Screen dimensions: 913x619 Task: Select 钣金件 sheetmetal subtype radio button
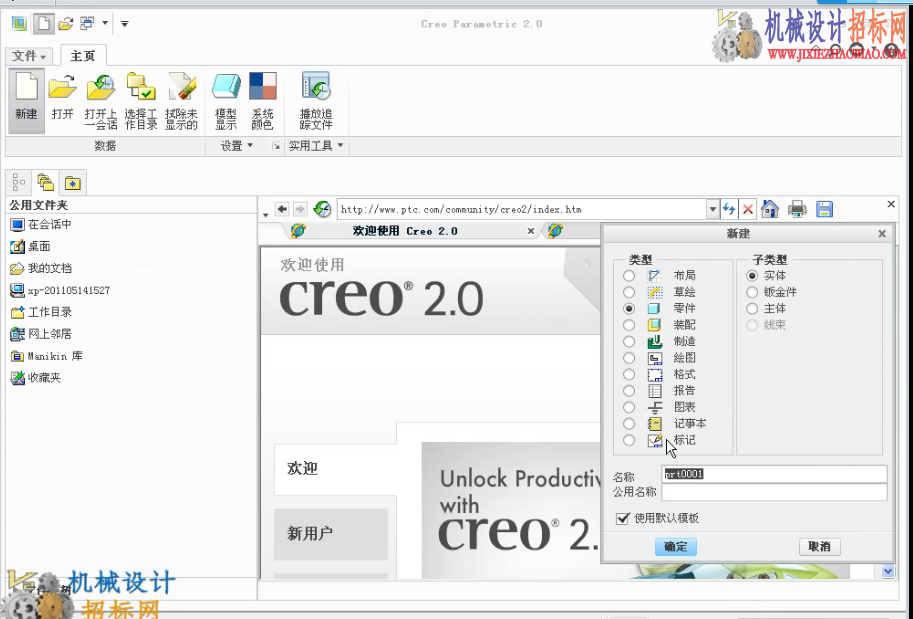[x=752, y=292]
